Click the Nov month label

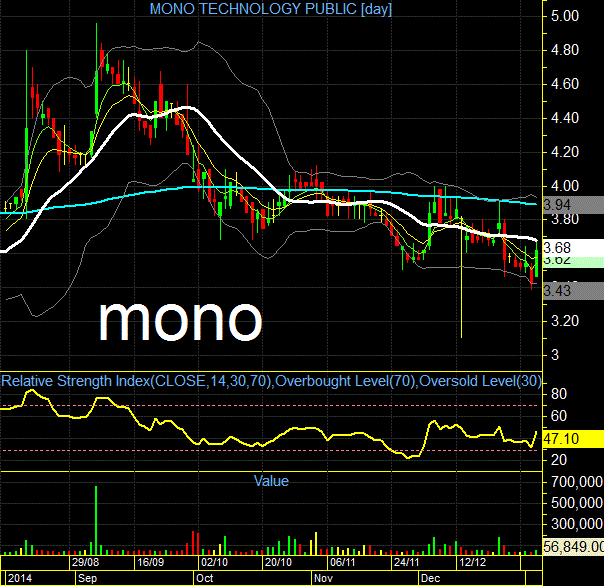pos(323,578)
